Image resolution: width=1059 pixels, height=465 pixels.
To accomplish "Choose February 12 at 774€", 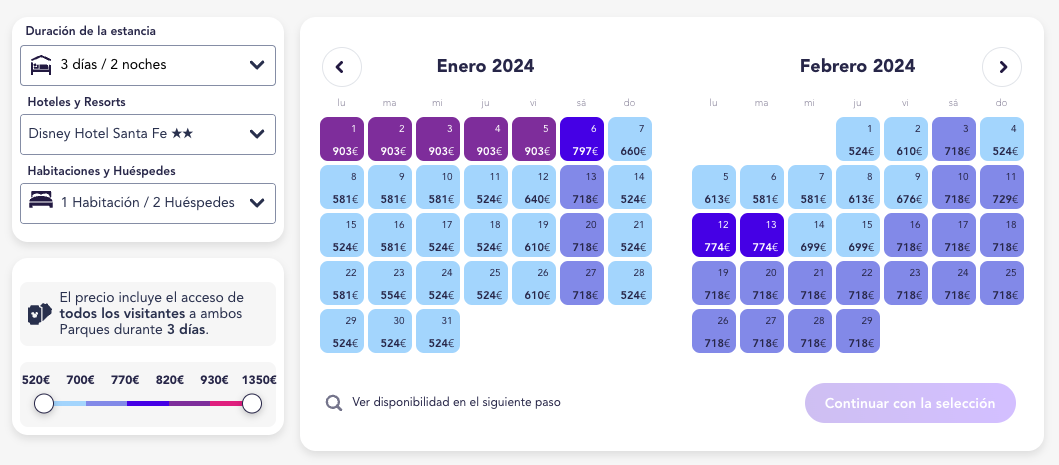I will pos(714,235).
